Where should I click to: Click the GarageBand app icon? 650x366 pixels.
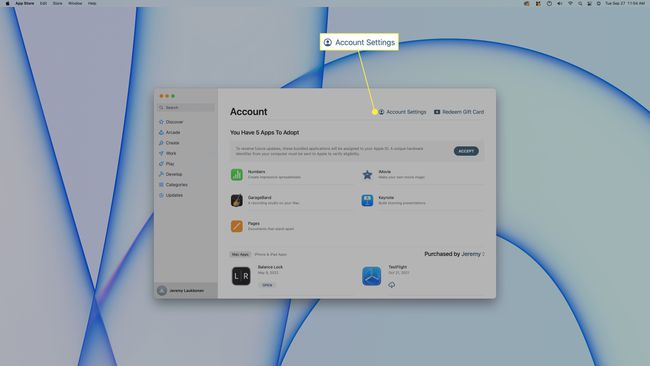click(237, 200)
